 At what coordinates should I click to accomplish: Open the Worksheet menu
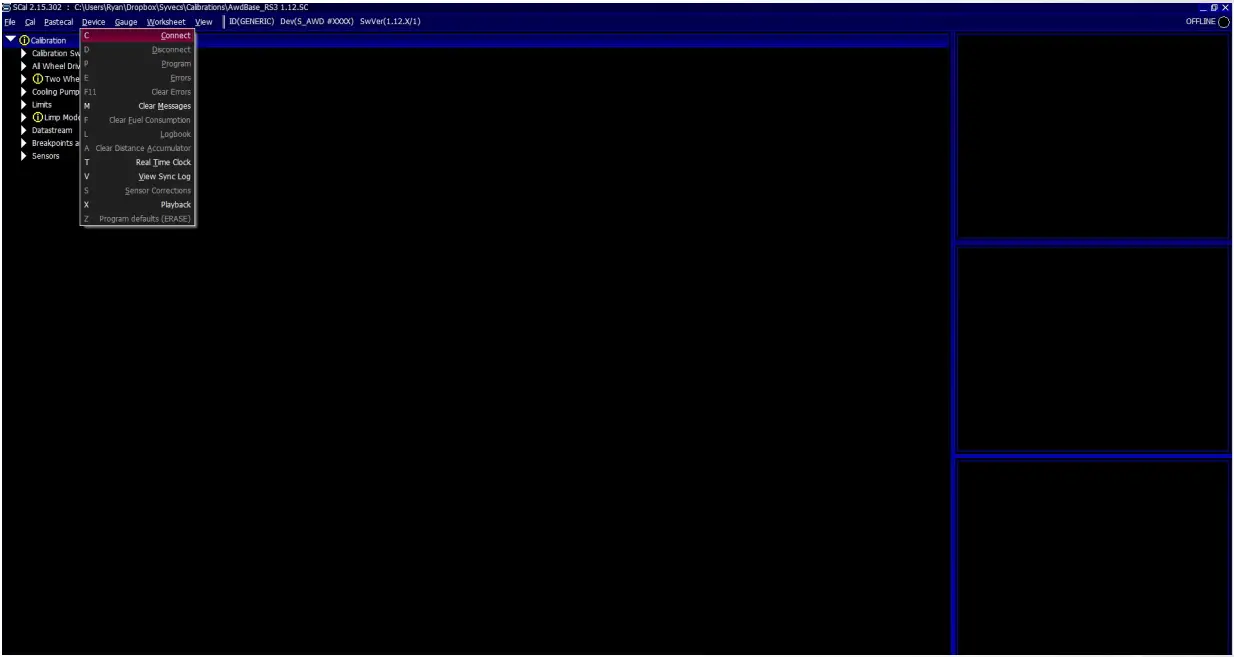166,22
